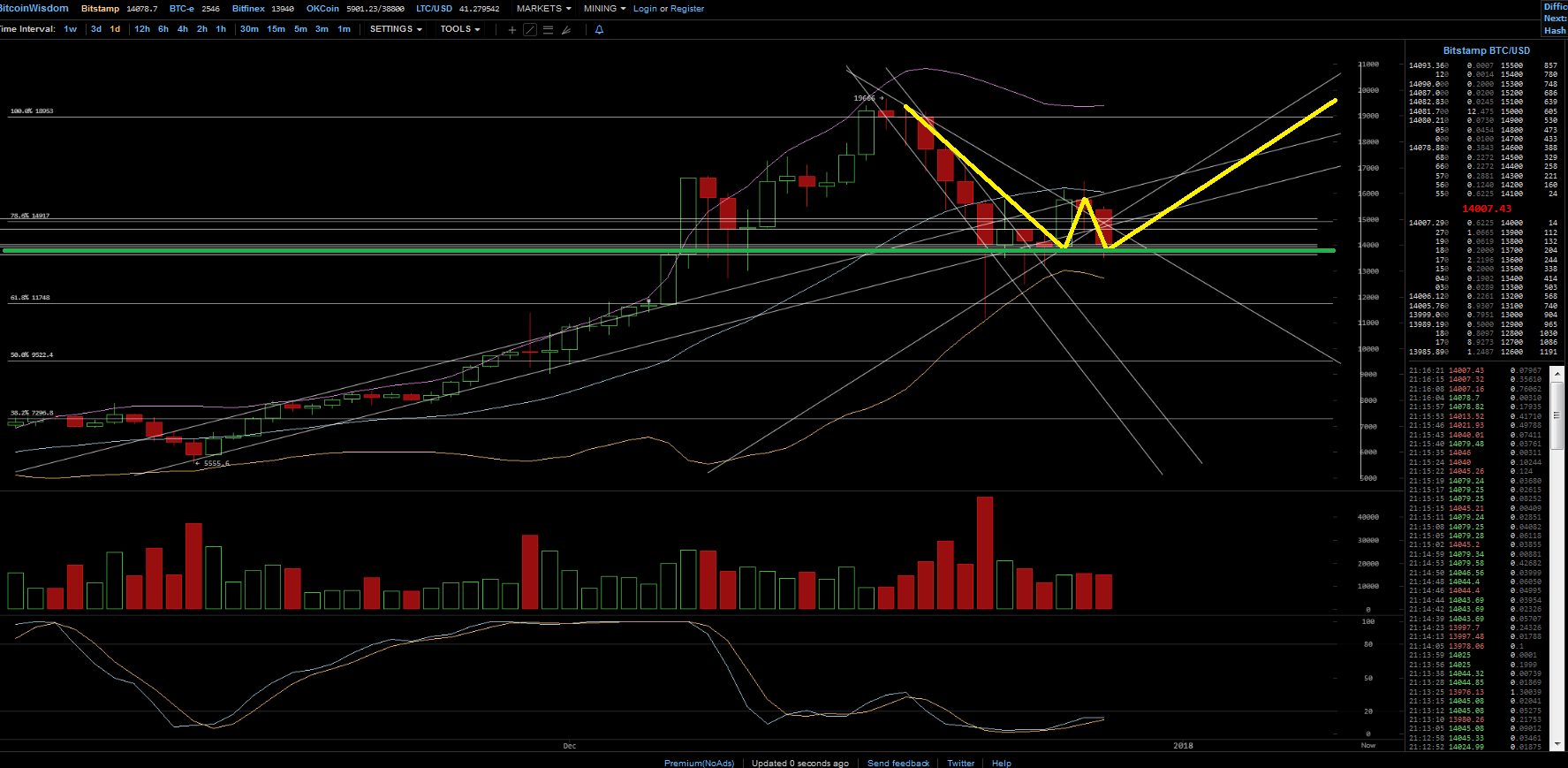The image size is (1568, 768).
Task: Open the TOOLS menu
Action: tap(459, 29)
